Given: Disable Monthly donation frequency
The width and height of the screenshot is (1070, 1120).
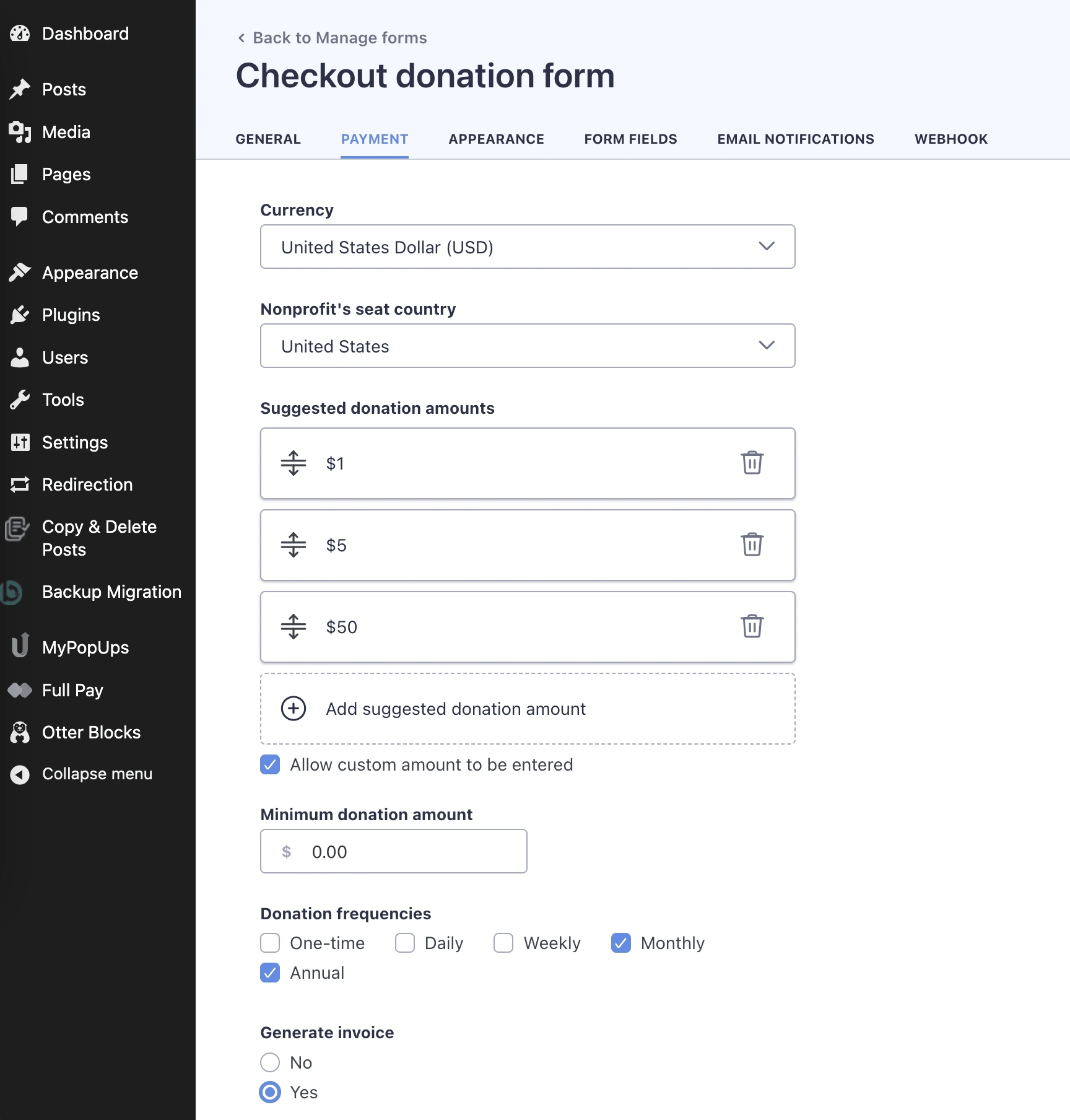Looking at the screenshot, I should tap(620, 943).
